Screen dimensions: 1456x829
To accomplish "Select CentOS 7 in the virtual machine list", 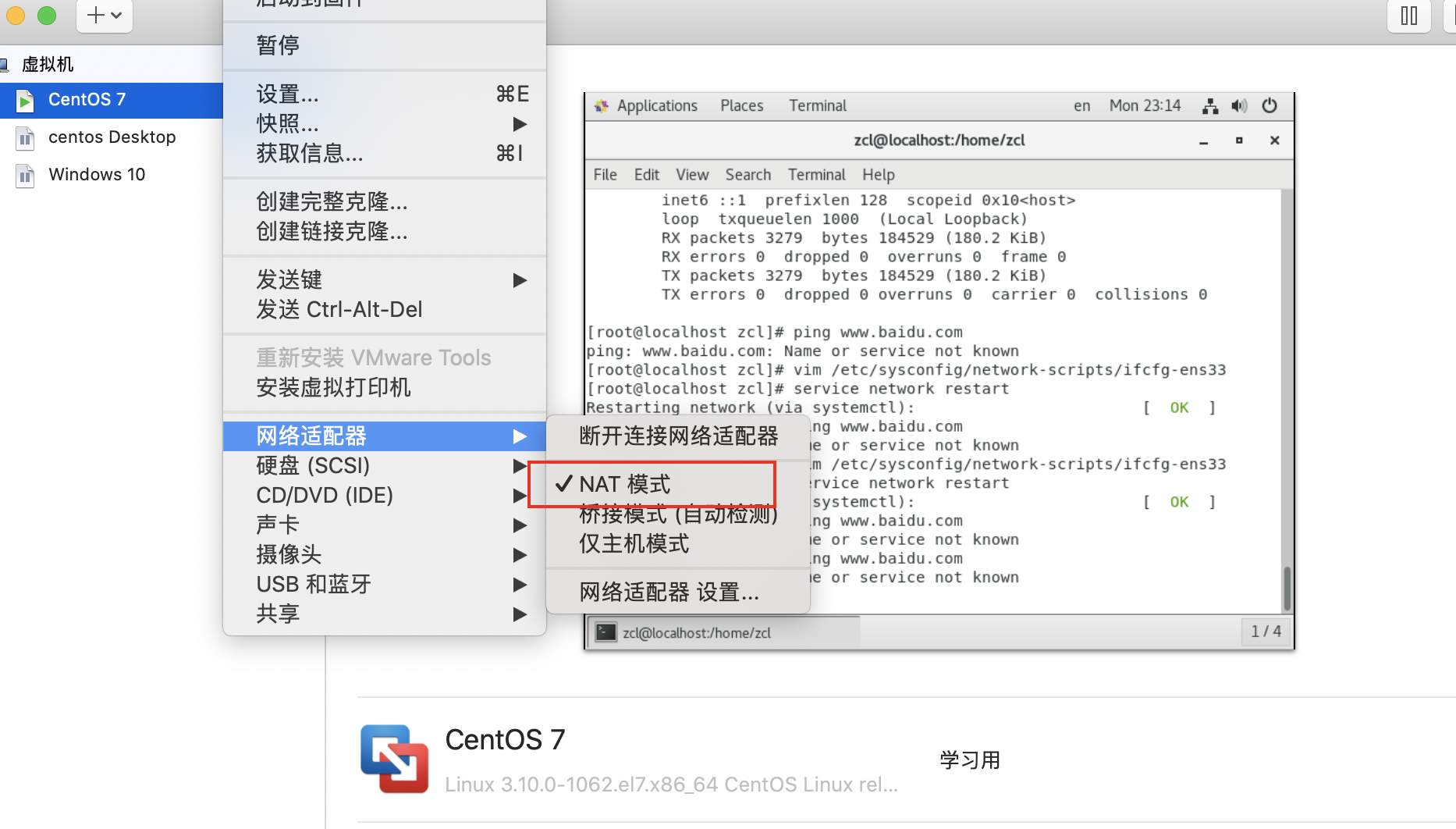I will [112, 100].
